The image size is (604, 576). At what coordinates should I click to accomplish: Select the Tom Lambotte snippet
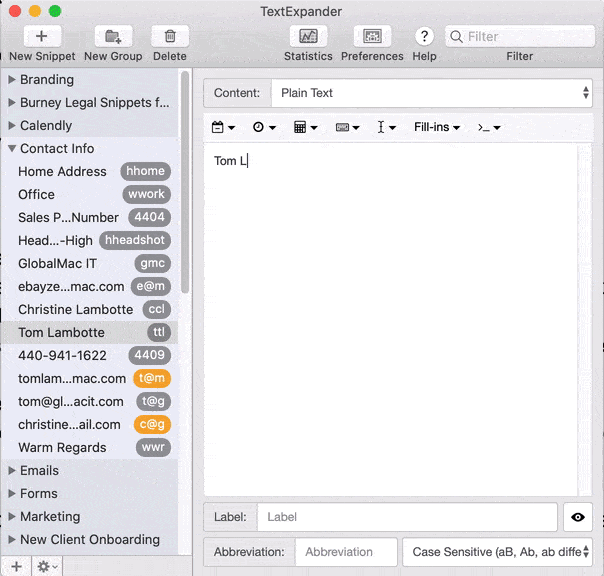89,333
